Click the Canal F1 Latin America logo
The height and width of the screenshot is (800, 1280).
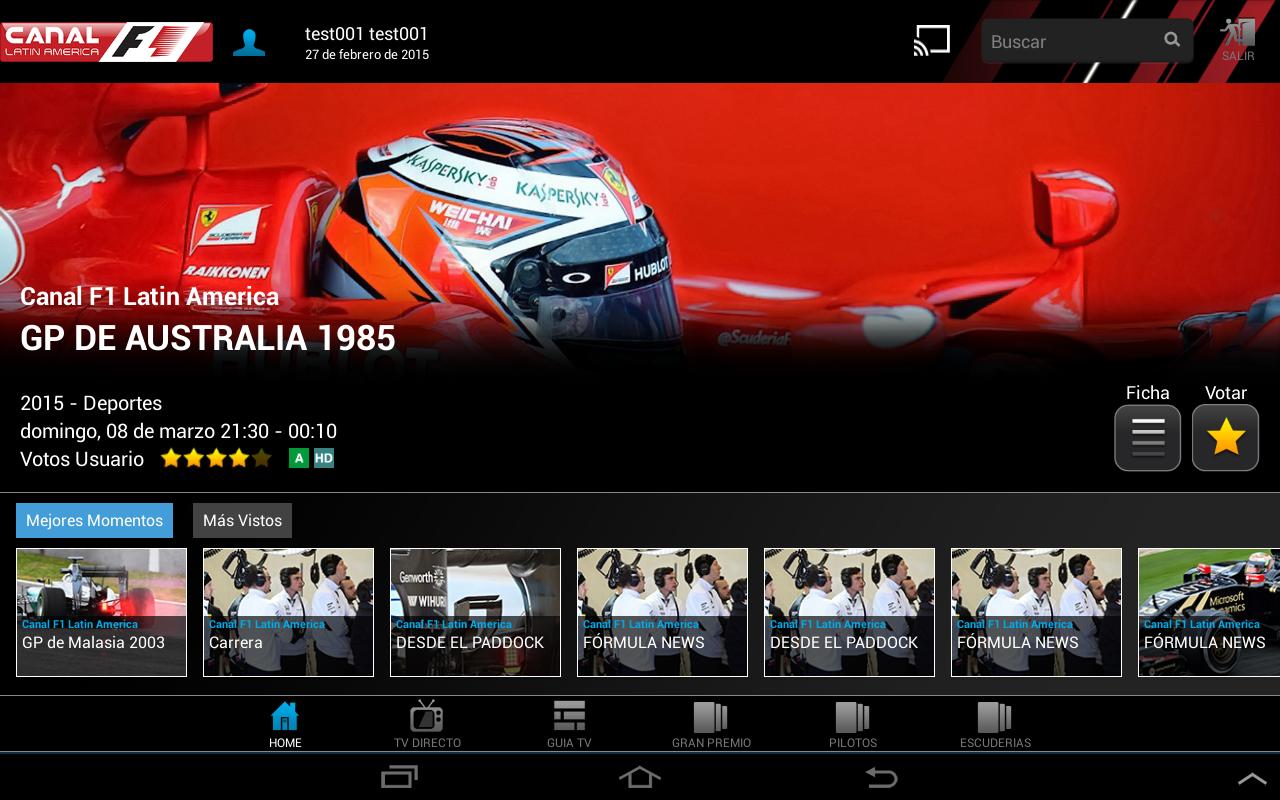click(x=107, y=41)
